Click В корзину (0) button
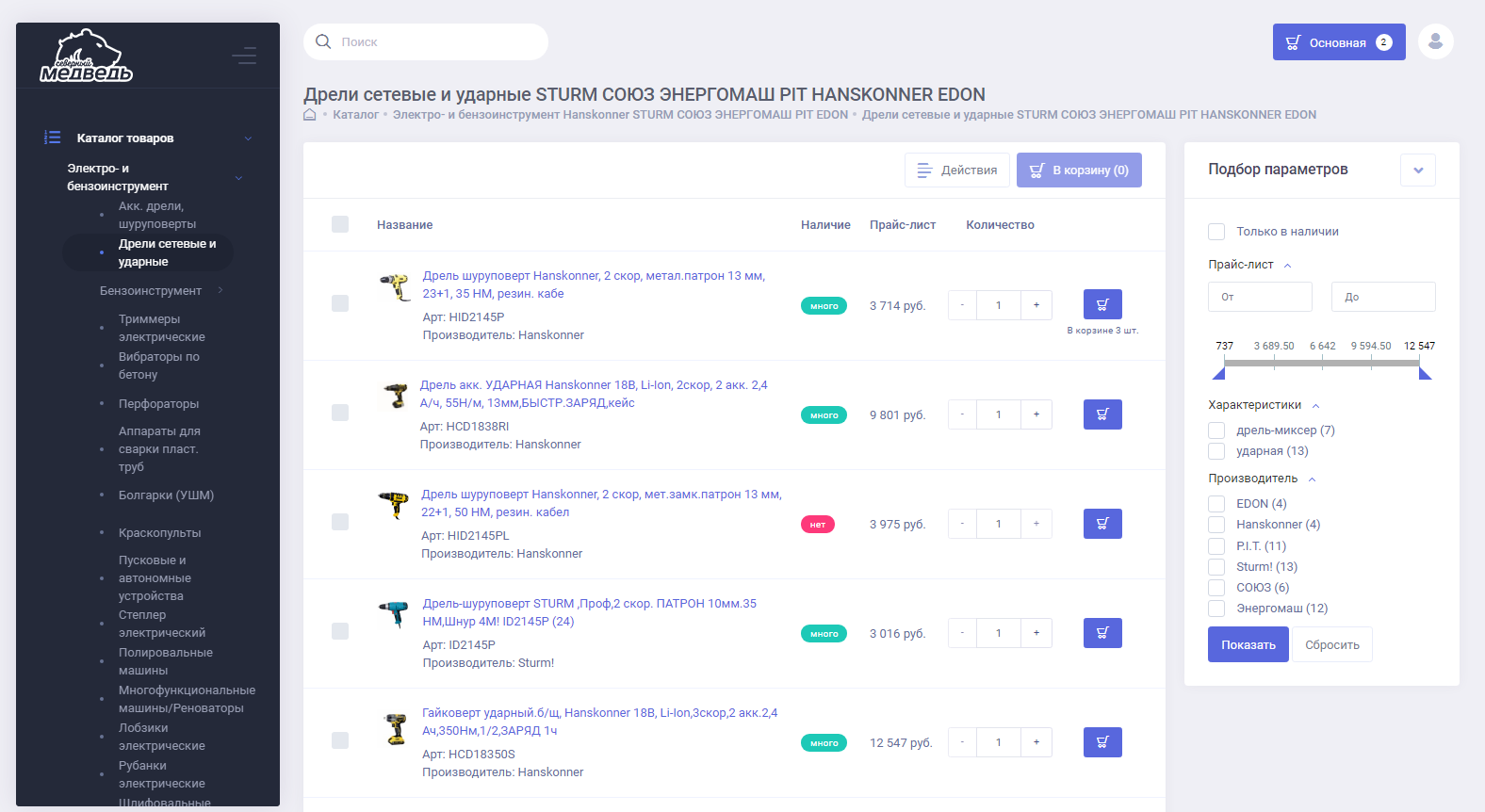Viewport: 1485px width, 812px height. [1079, 171]
